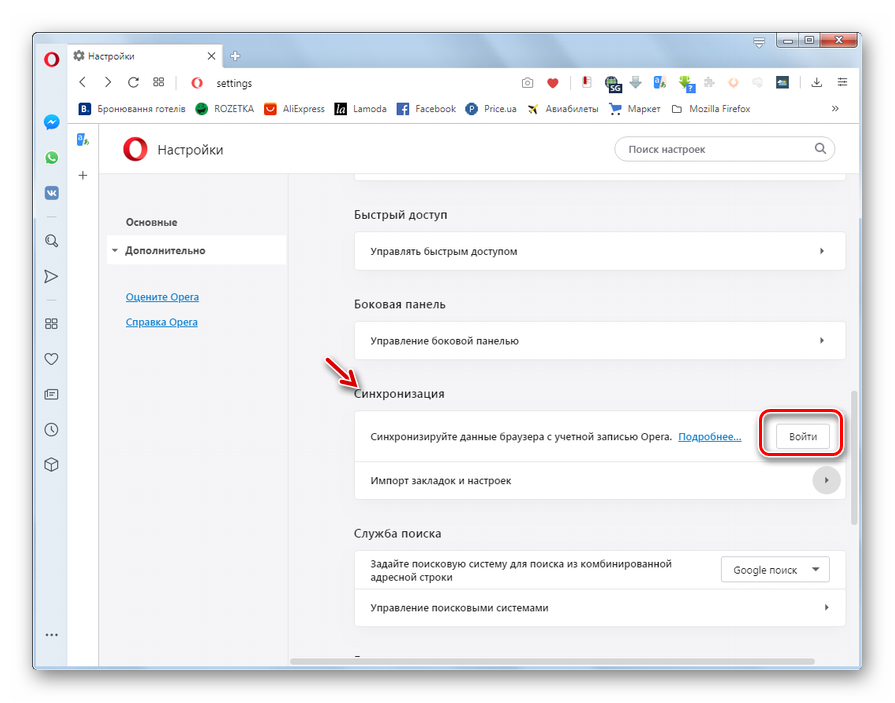Image resolution: width=895 pixels, height=703 pixels.
Task: Open Google поиск search engine dropdown
Action: click(x=775, y=569)
